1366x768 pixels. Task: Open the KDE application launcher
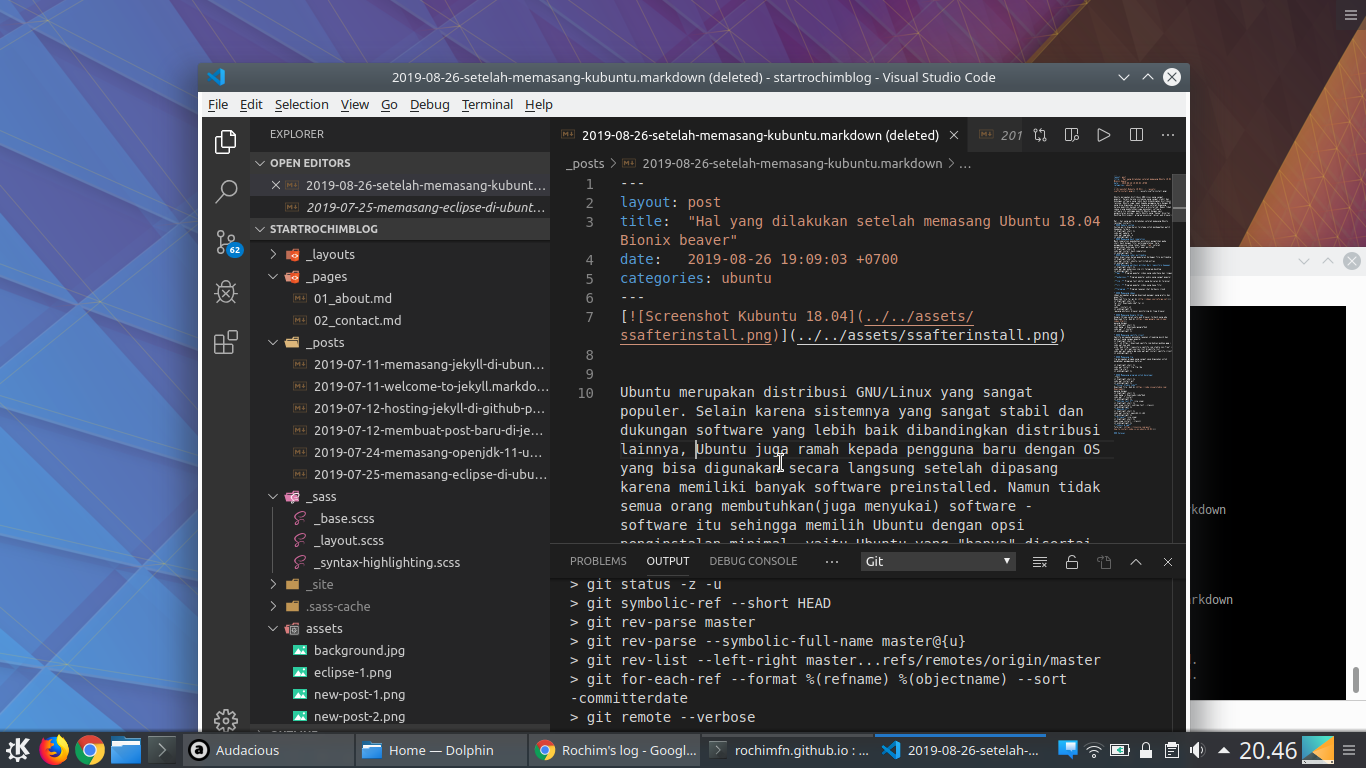[18, 750]
